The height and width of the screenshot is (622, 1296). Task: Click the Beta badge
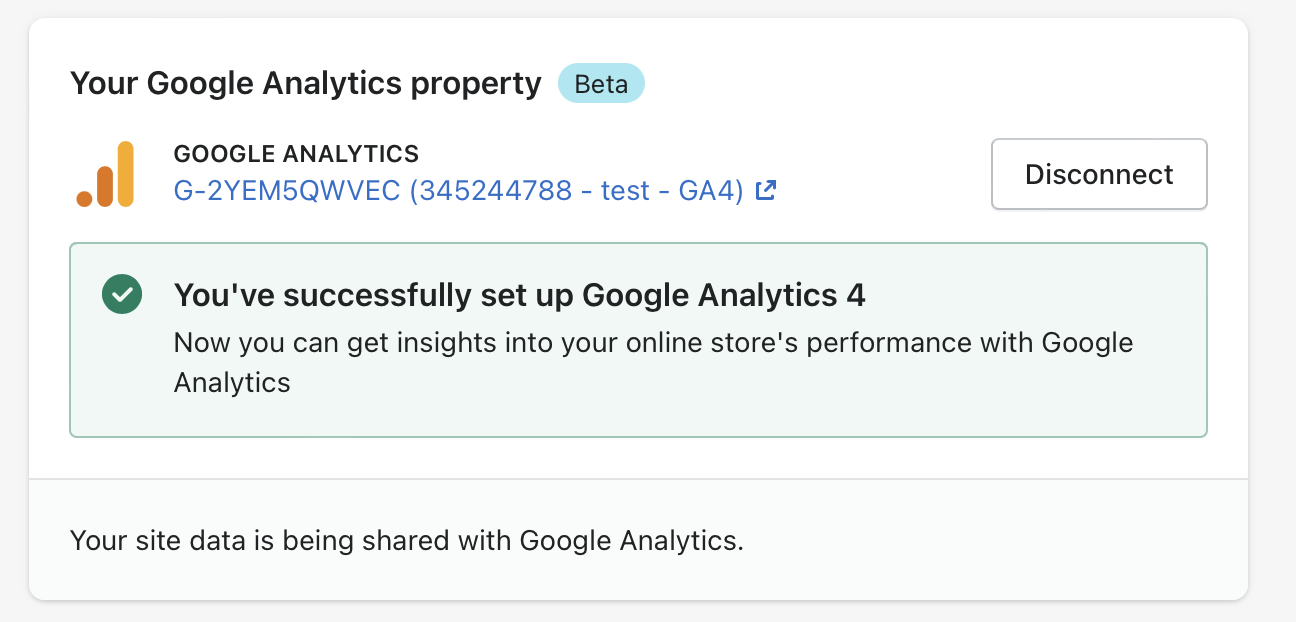(x=601, y=84)
